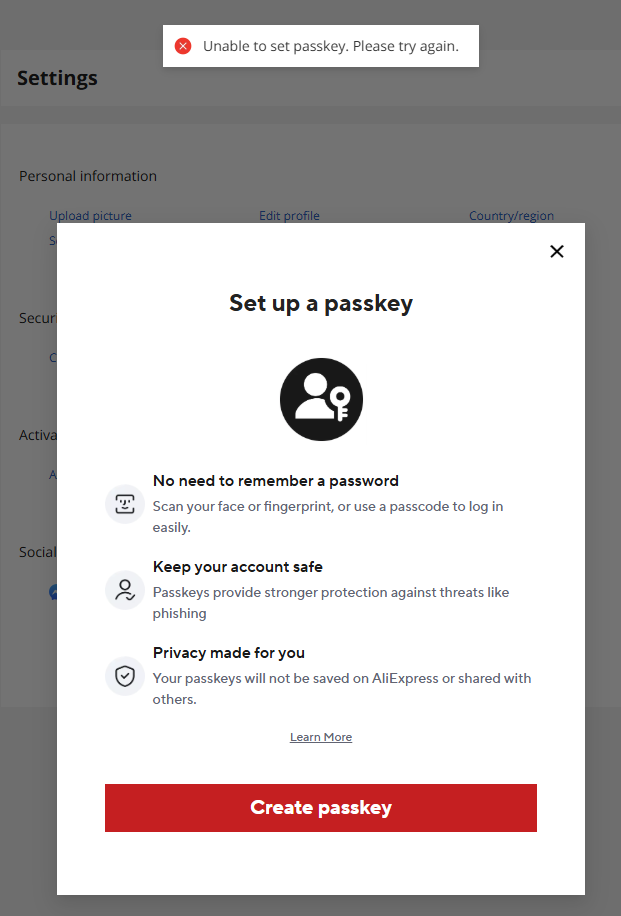
Task: Click the 'Unable to set passkey' error message
Action: (x=330, y=46)
